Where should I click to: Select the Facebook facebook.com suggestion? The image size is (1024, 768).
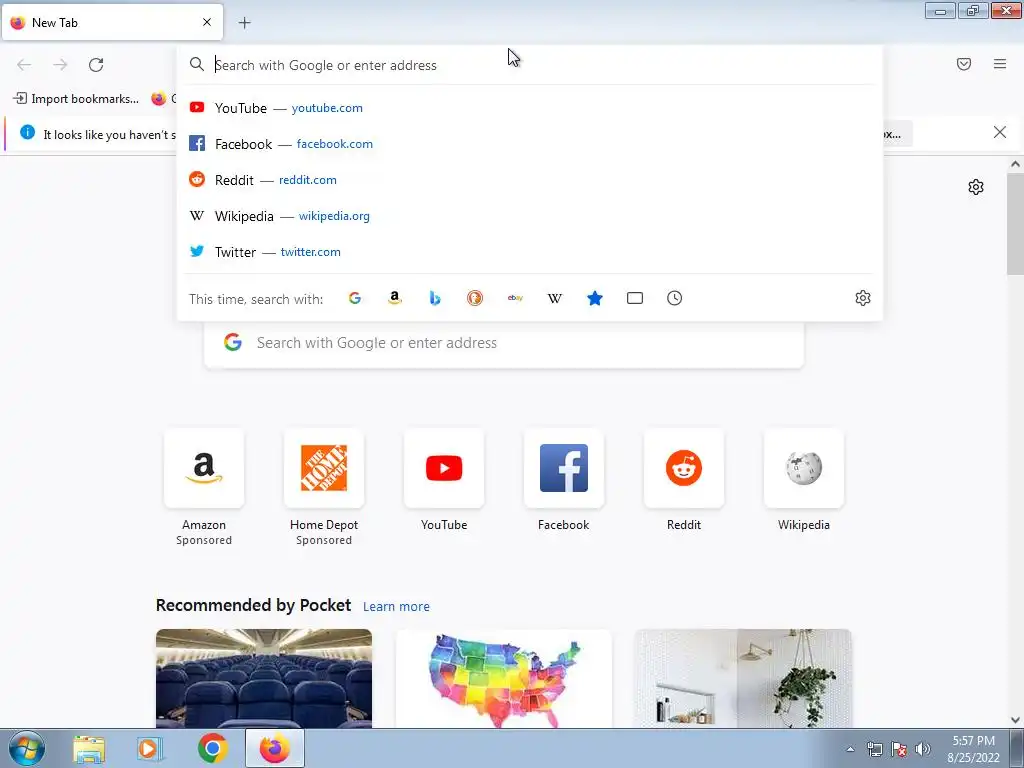coord(530,144)
